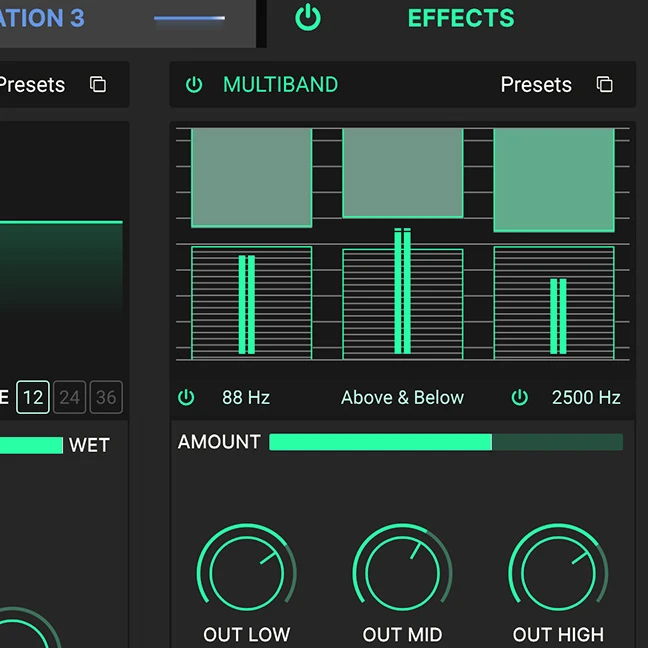Toggle the main EFFECTS power button
Viewport: 648px width, 648px height.
tap(308, 18)
